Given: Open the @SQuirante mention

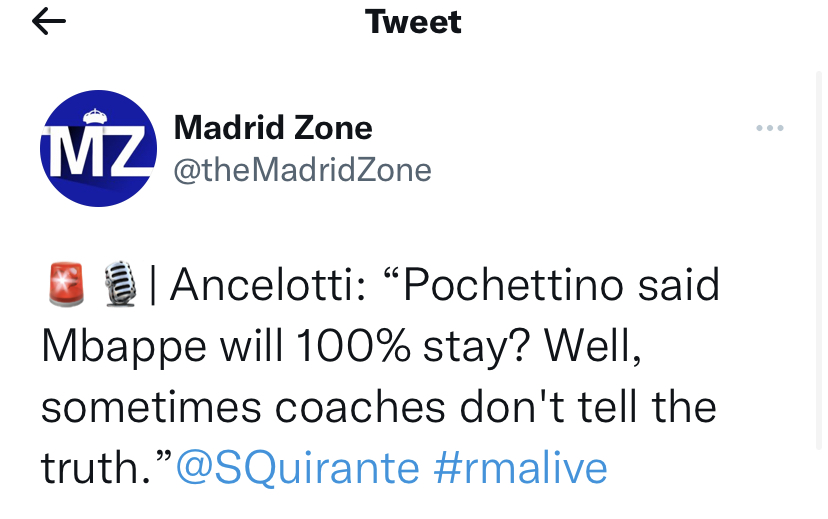Looking at the screenshot, I should coord(299,467).
